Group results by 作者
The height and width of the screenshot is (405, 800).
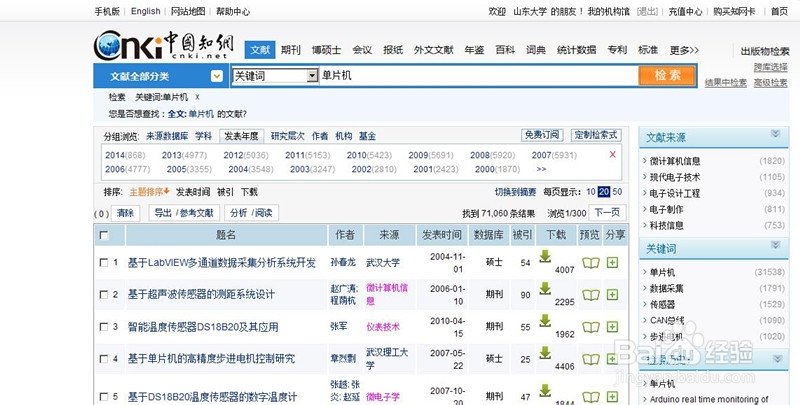[320, 136]
